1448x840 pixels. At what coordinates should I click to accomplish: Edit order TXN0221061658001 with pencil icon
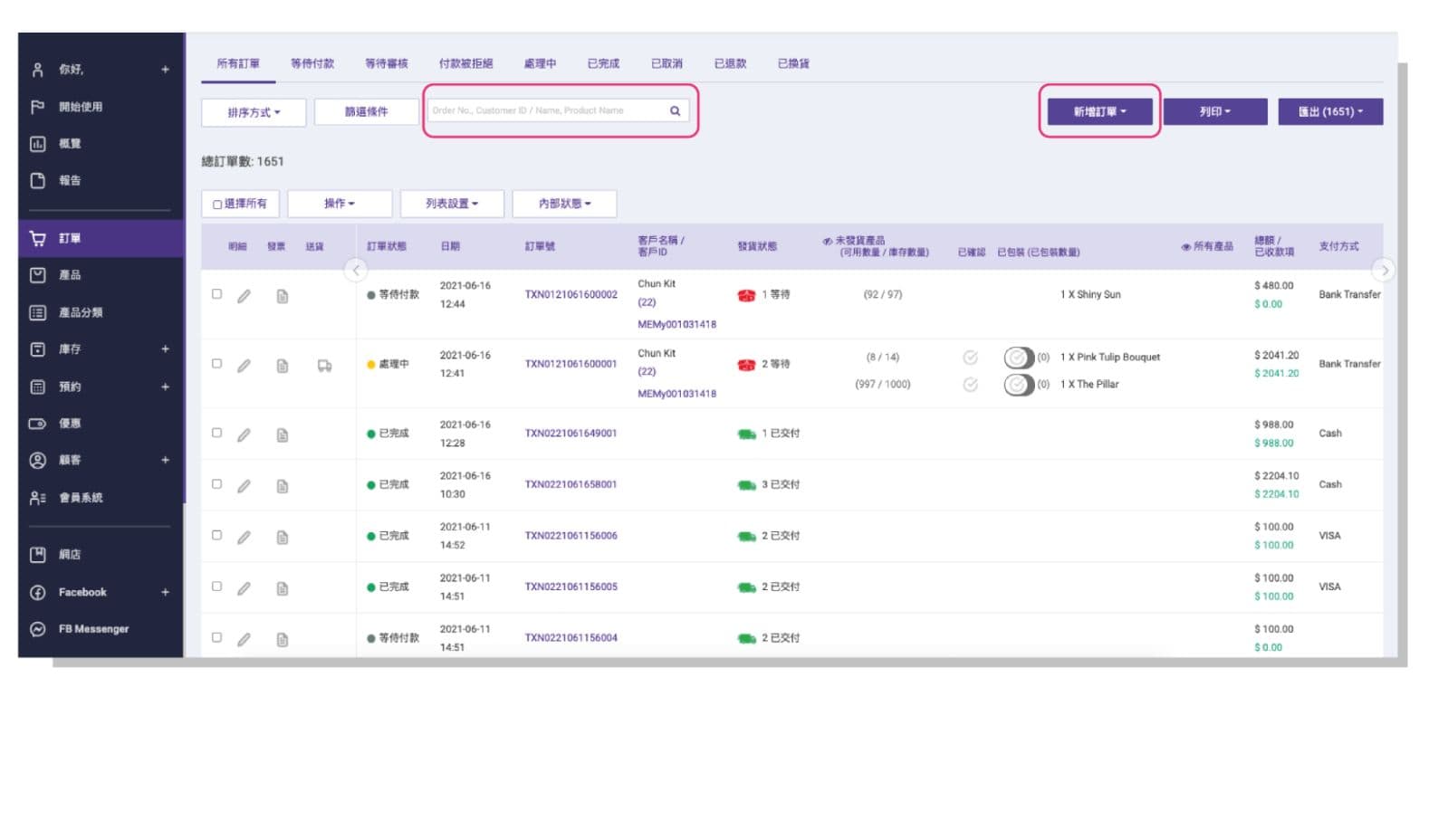pyautogui.click(x=244, y=486)
